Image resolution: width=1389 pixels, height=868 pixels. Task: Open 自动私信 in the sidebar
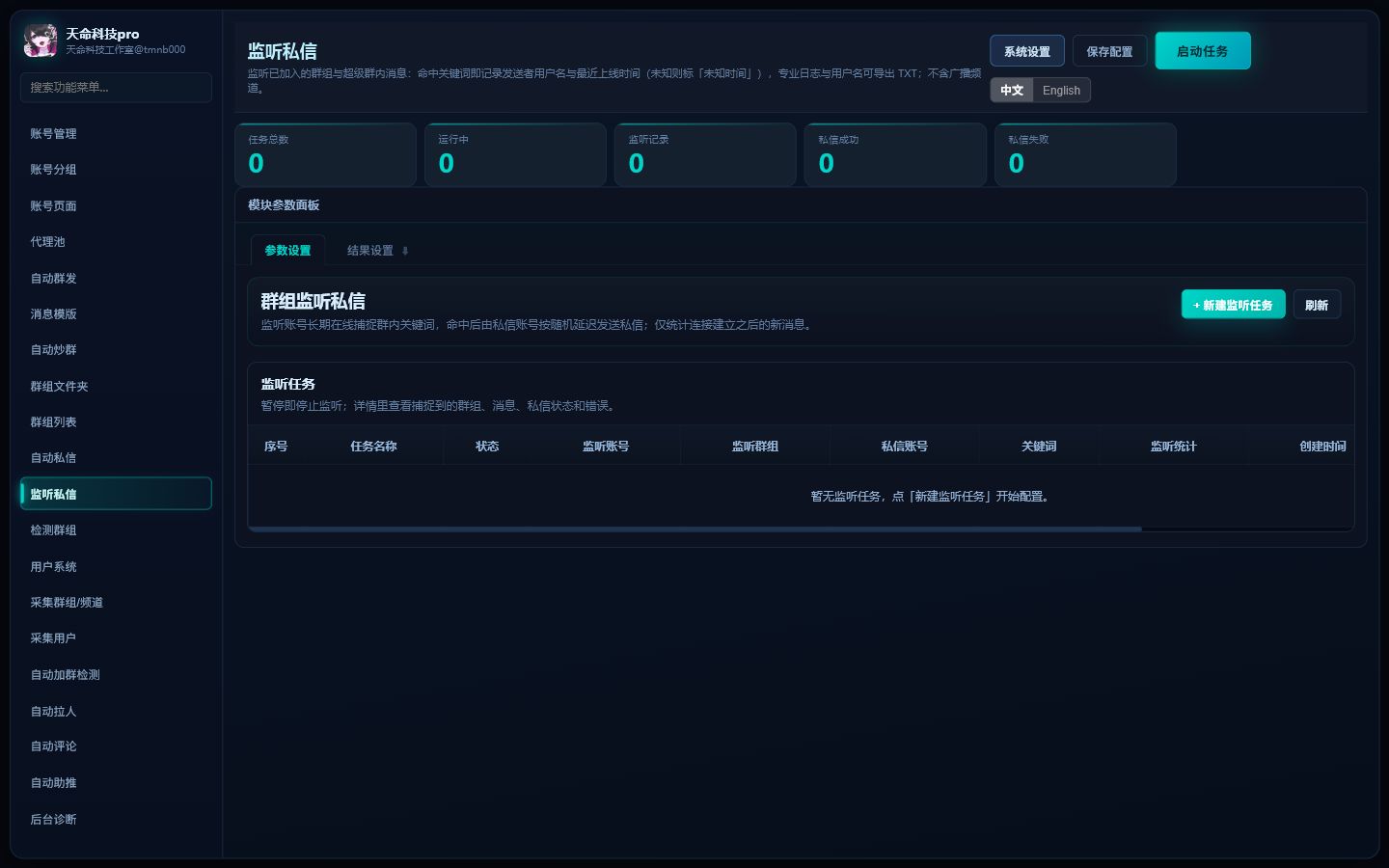coord(116,458)
